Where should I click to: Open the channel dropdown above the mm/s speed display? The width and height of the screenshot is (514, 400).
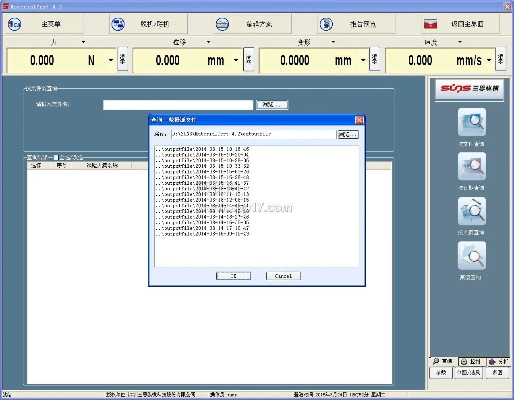pyautogui.click(x=460, y=42)
